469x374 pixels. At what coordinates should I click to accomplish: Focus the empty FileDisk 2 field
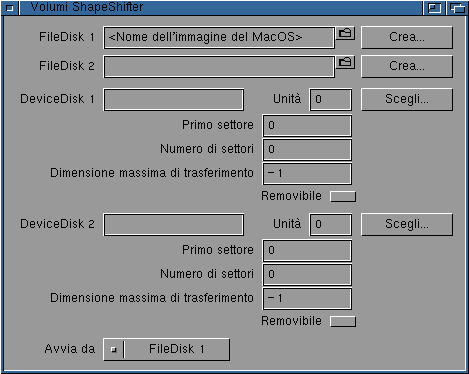(x=219, y=66)
